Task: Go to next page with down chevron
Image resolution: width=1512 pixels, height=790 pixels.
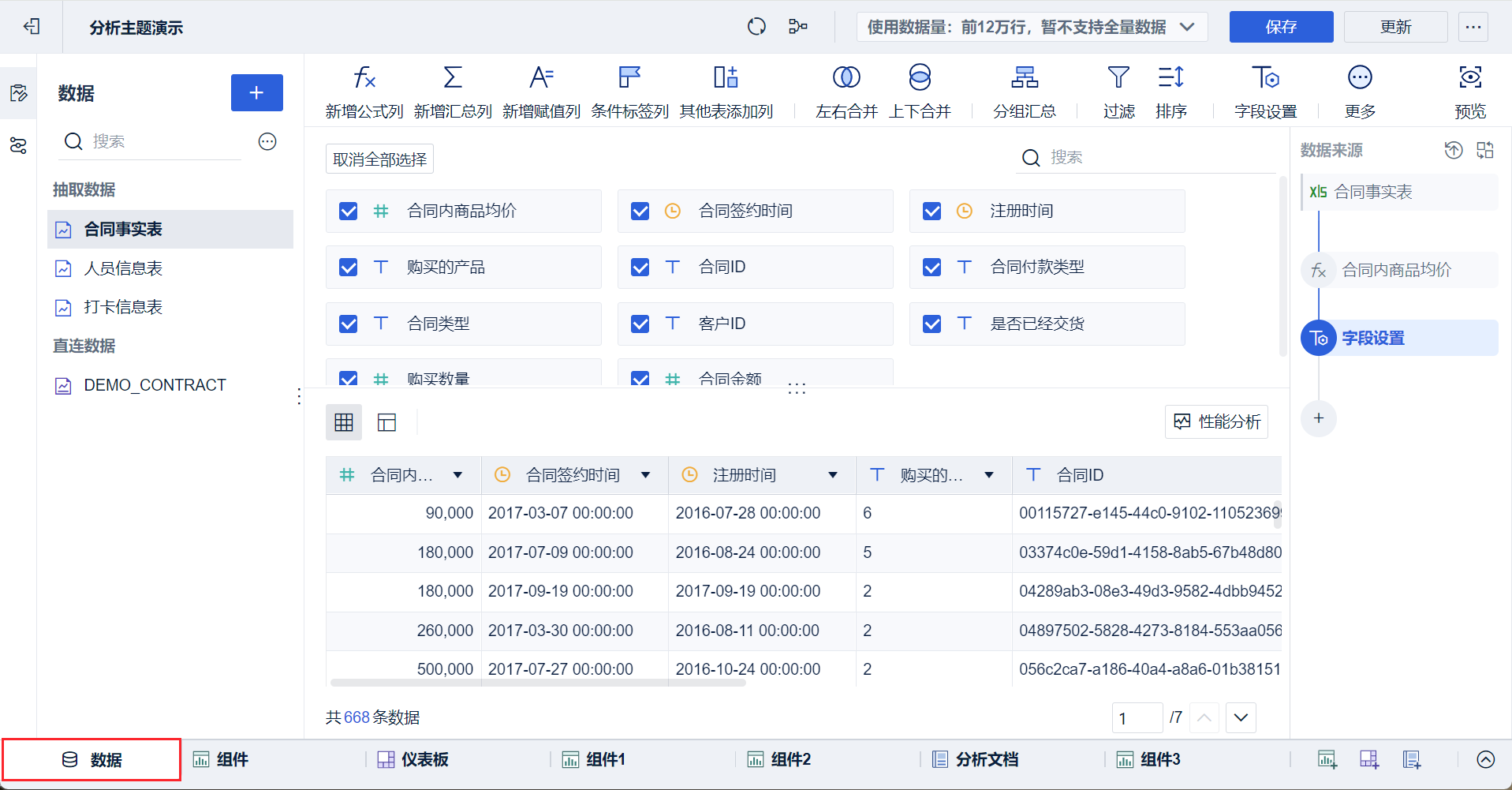Action: pos(1241,717)
